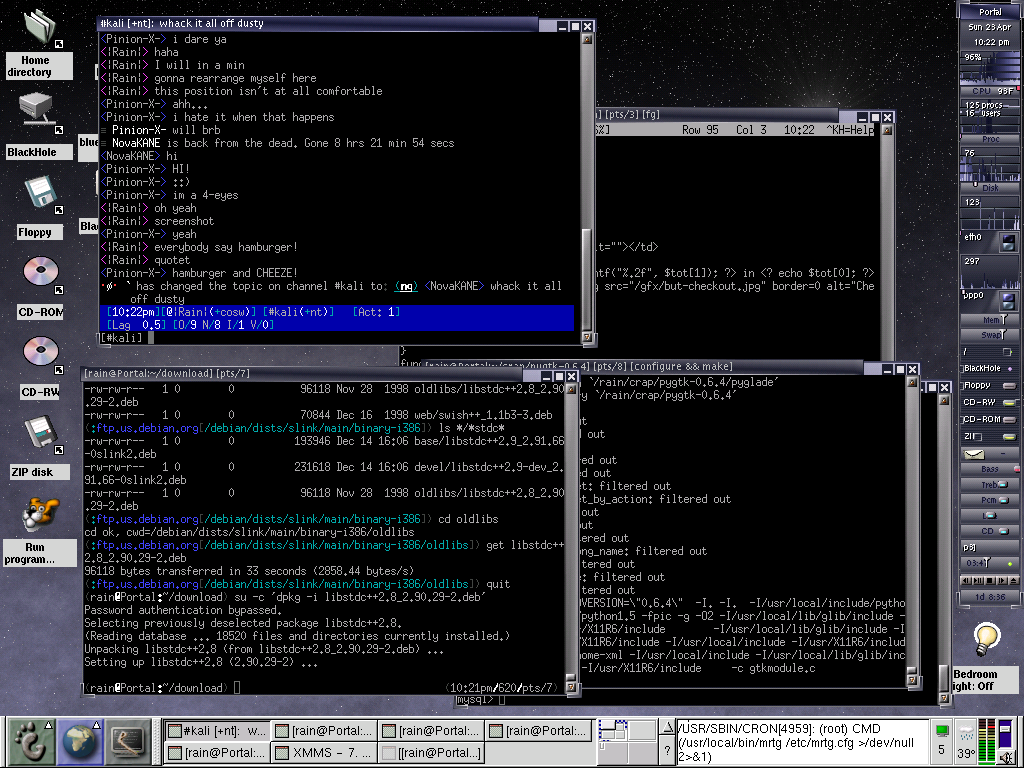Click the green monitor applet showing 5

pos(942,741)
